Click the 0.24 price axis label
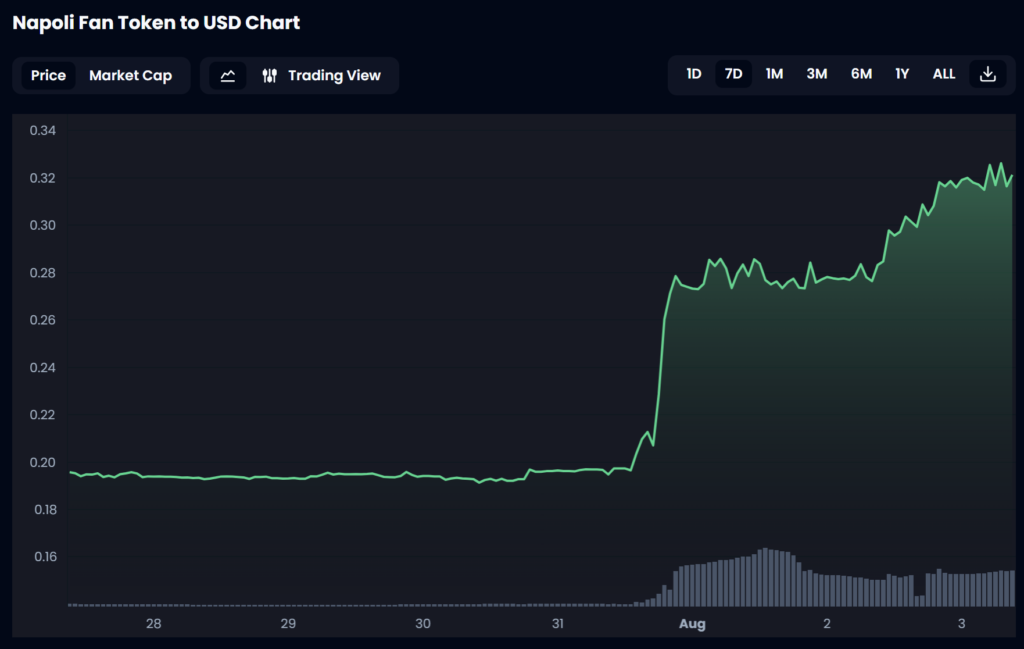Viewport: 1024px width, 649px height. pos(42,368)
